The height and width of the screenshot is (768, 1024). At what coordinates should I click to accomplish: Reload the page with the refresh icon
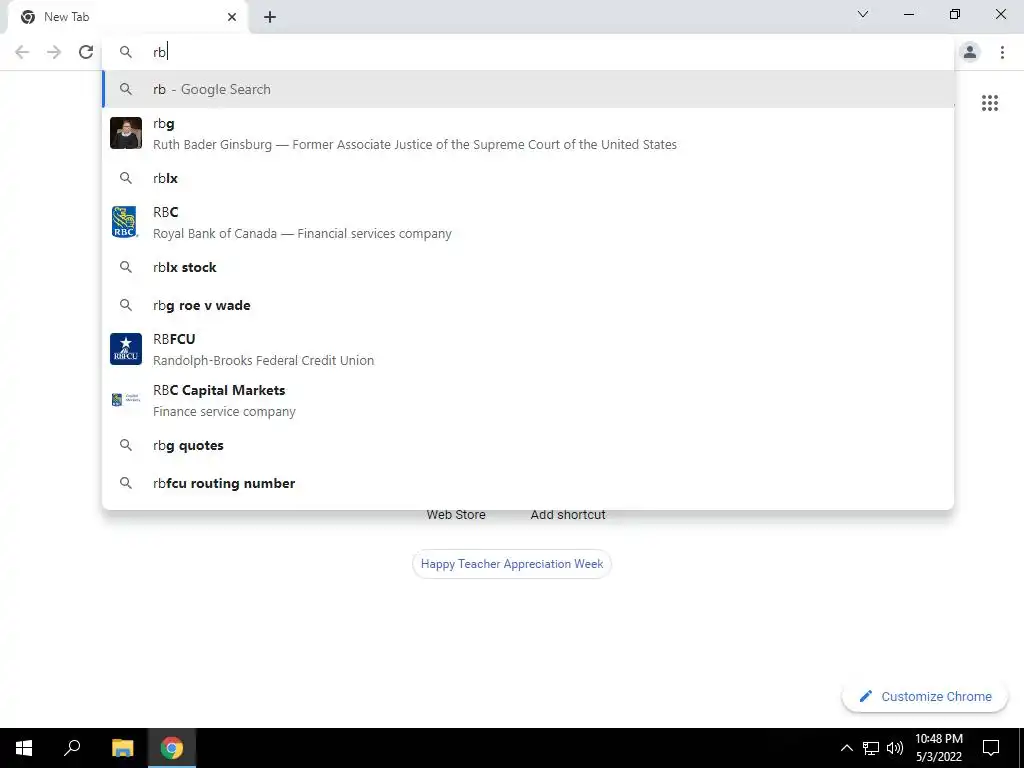[x=86, y=52]
